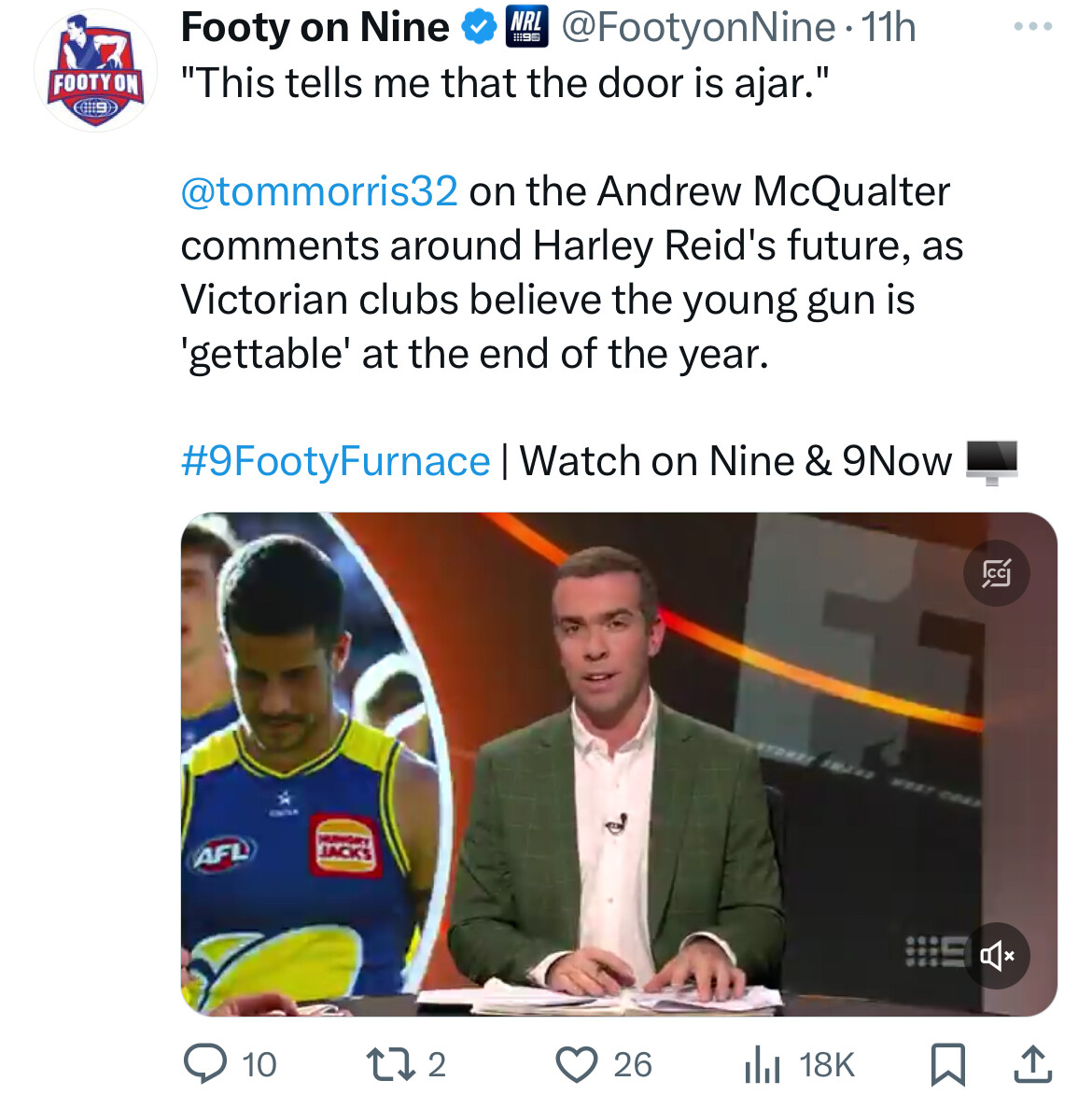Open the share upload icon
1092x1109 pixels.
(x=1032, y=1064)
